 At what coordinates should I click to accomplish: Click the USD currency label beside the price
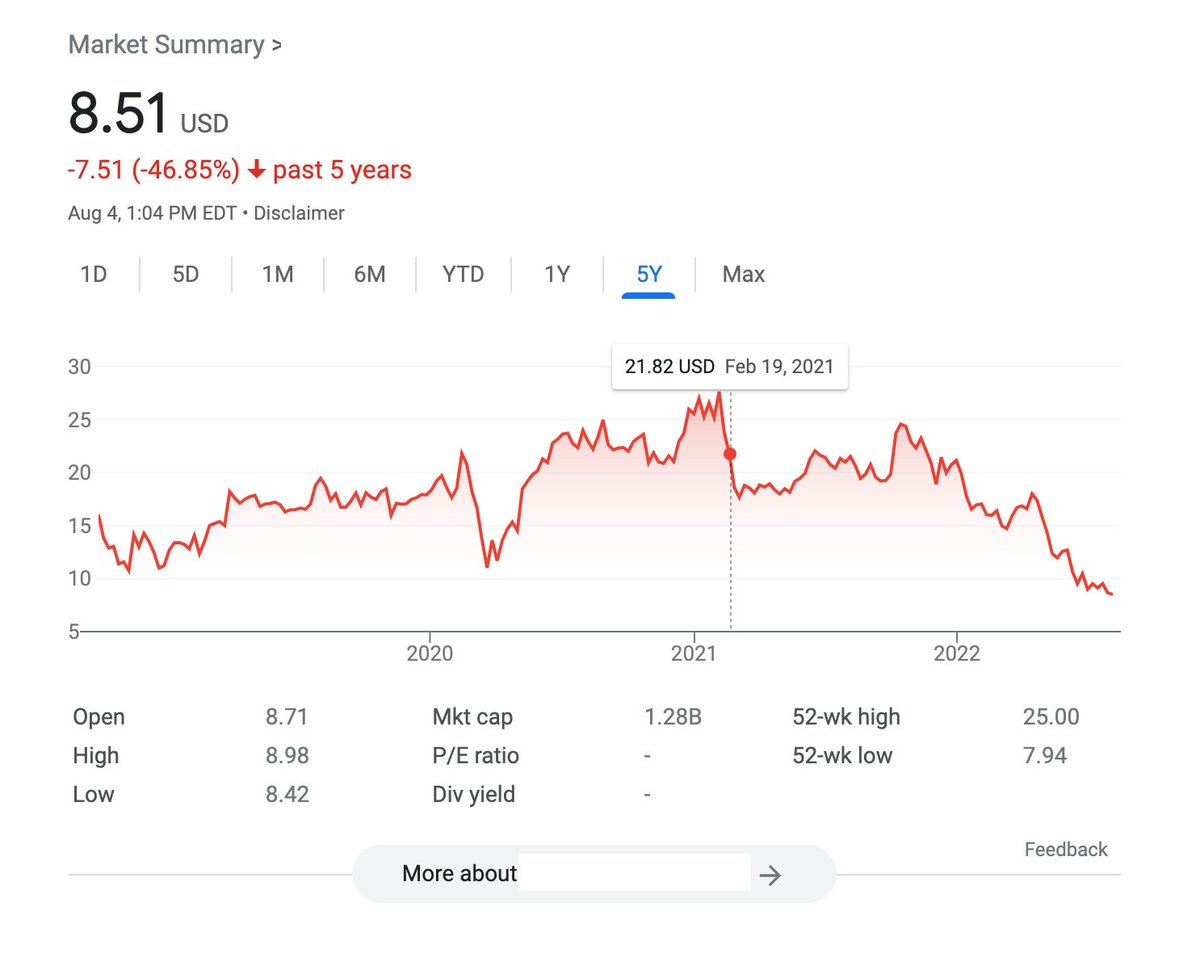pos(205,124)
